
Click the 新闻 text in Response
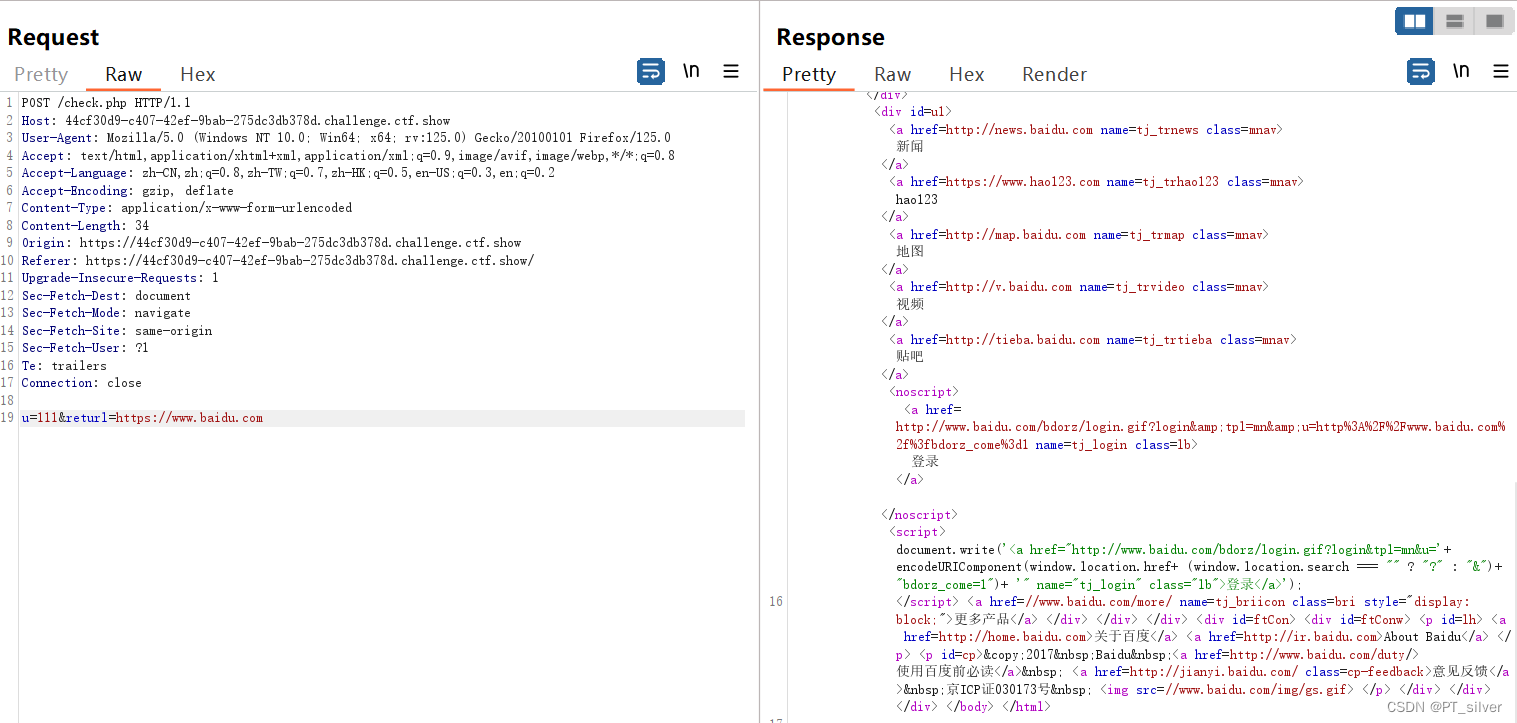(910, 147)
